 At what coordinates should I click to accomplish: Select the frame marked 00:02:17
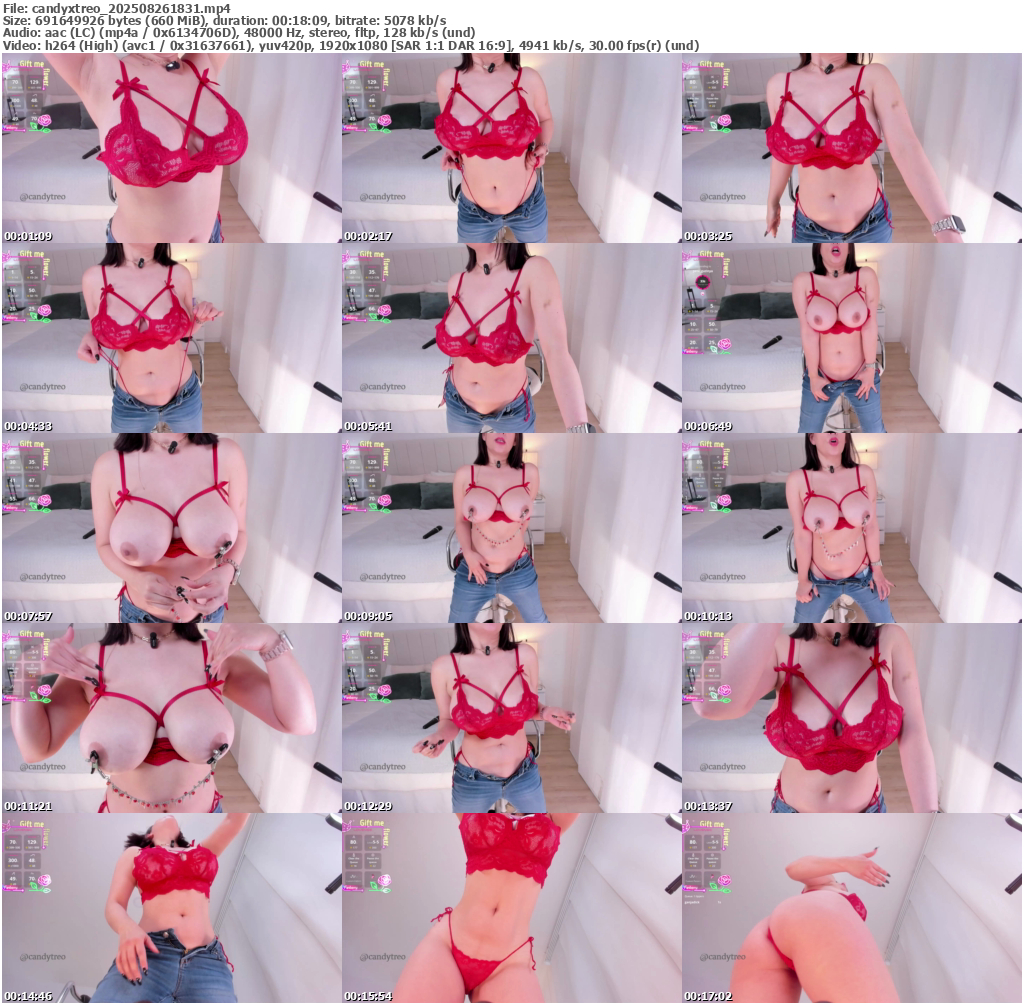[x=510, y=148]
